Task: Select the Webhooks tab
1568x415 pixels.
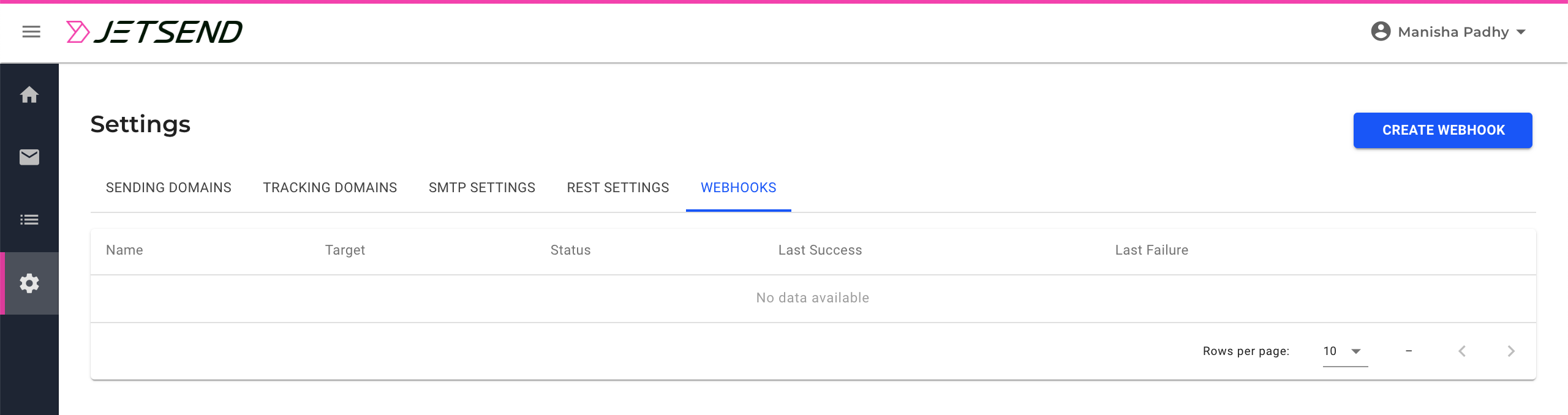Action: (739, 187)
